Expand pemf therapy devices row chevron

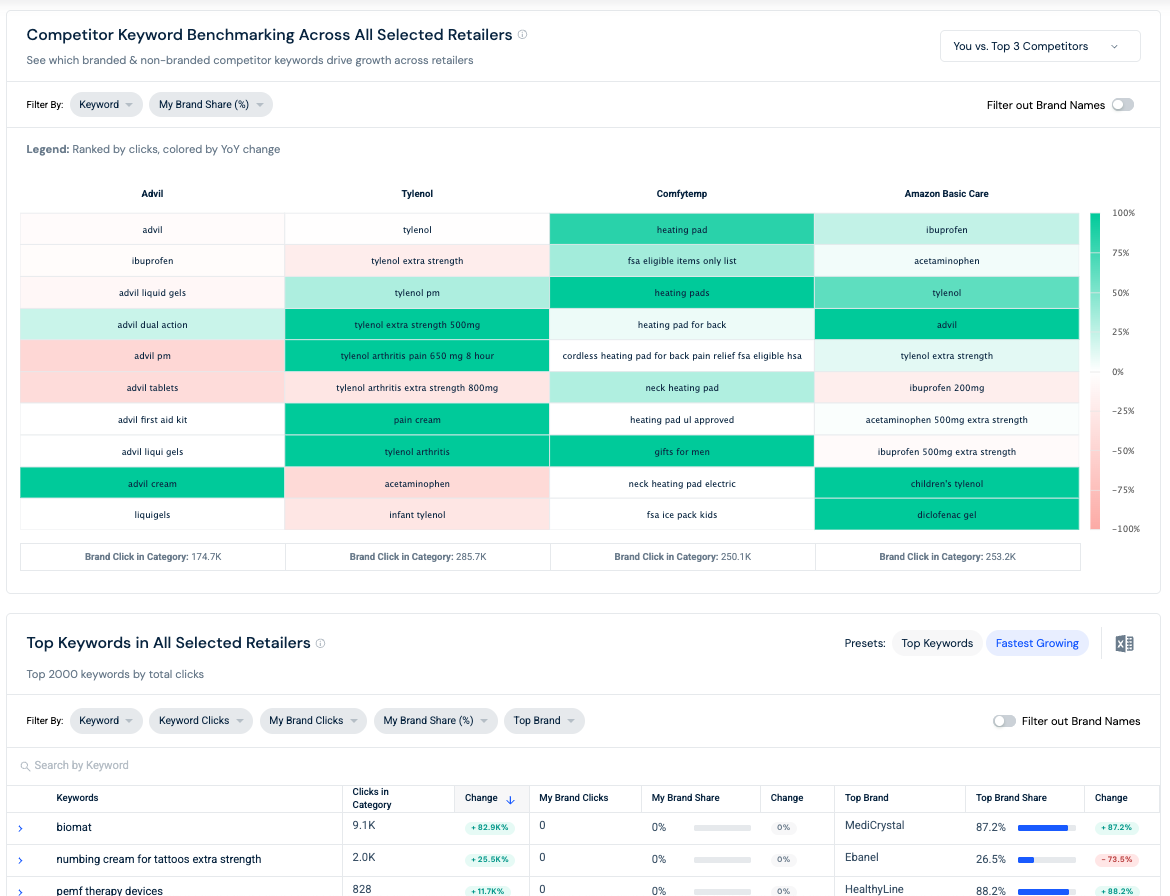(20, 892)
